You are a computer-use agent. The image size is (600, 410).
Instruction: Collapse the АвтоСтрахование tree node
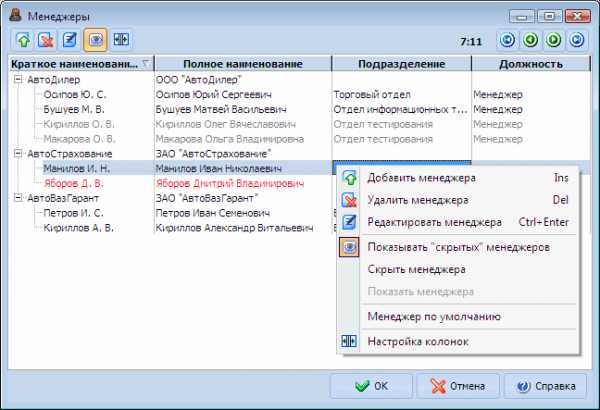tap(19, 154)
